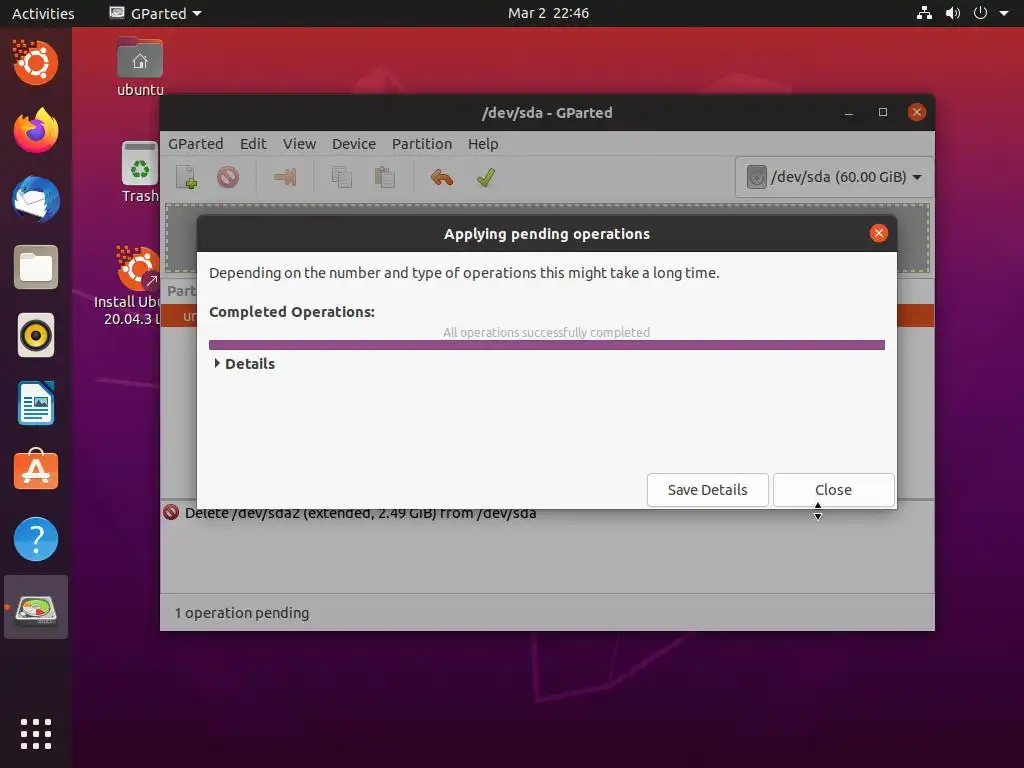Launch Thunderbird mail from the dock
This screenshot has height=768, width=1024.
35,199
